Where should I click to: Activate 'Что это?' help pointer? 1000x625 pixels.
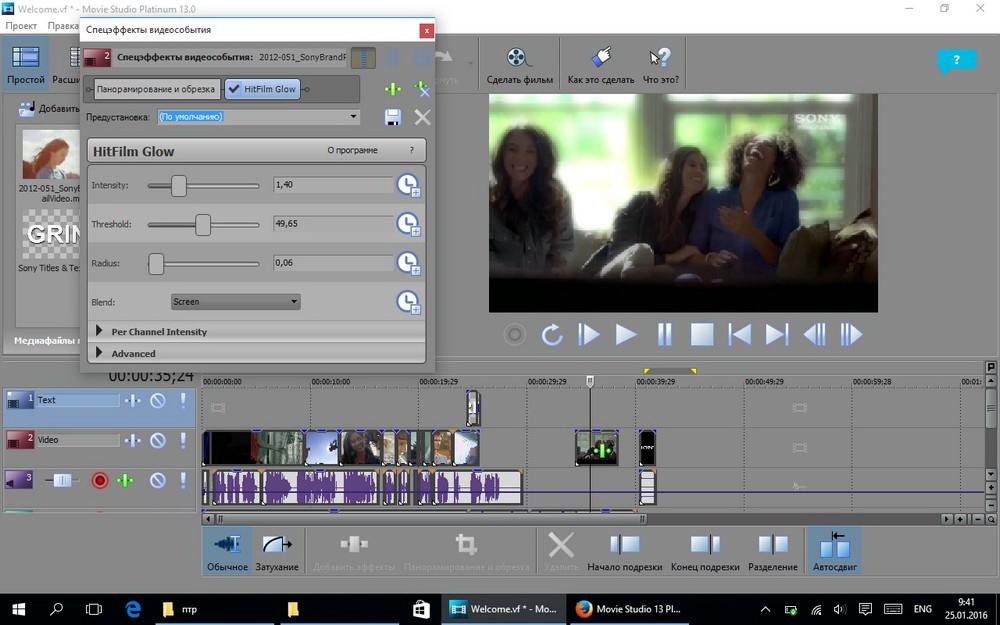coord(661,64)
